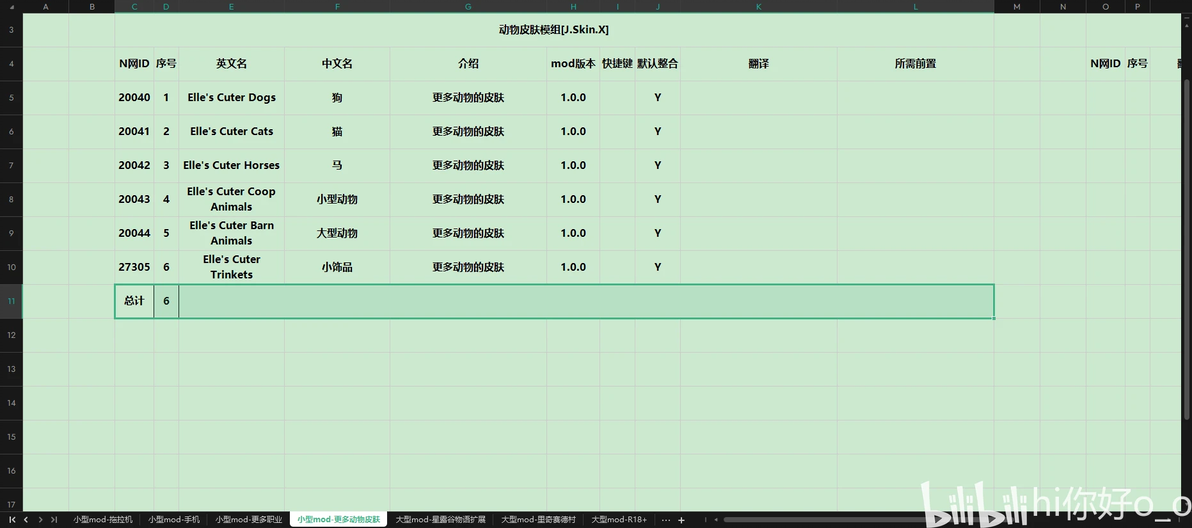Select cell Elle's Cuter Cats
This screenshot has width=1192, height=528.
click(232, 131)
